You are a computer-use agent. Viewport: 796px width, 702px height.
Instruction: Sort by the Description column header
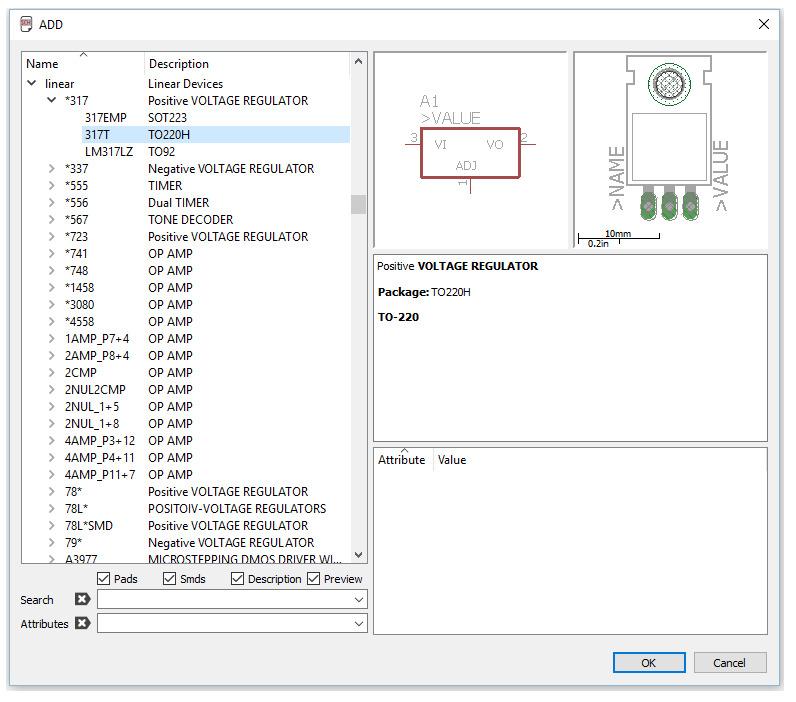(x=248, y=63)
